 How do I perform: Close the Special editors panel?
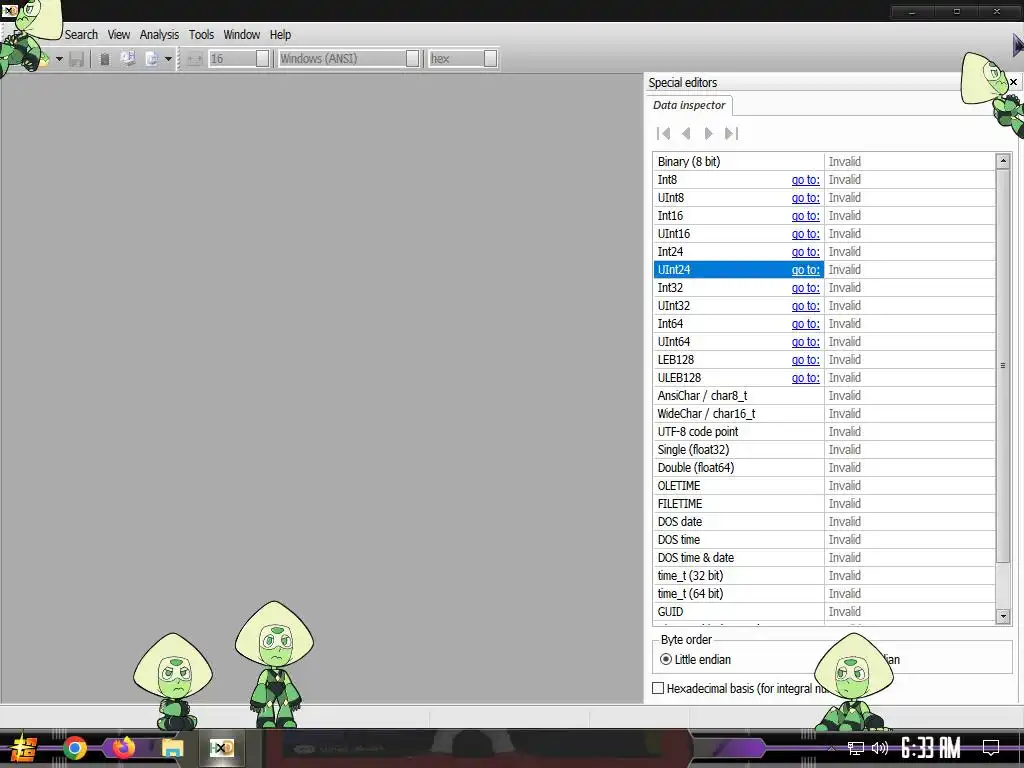pyautogui.click(x=1013, y=82)
